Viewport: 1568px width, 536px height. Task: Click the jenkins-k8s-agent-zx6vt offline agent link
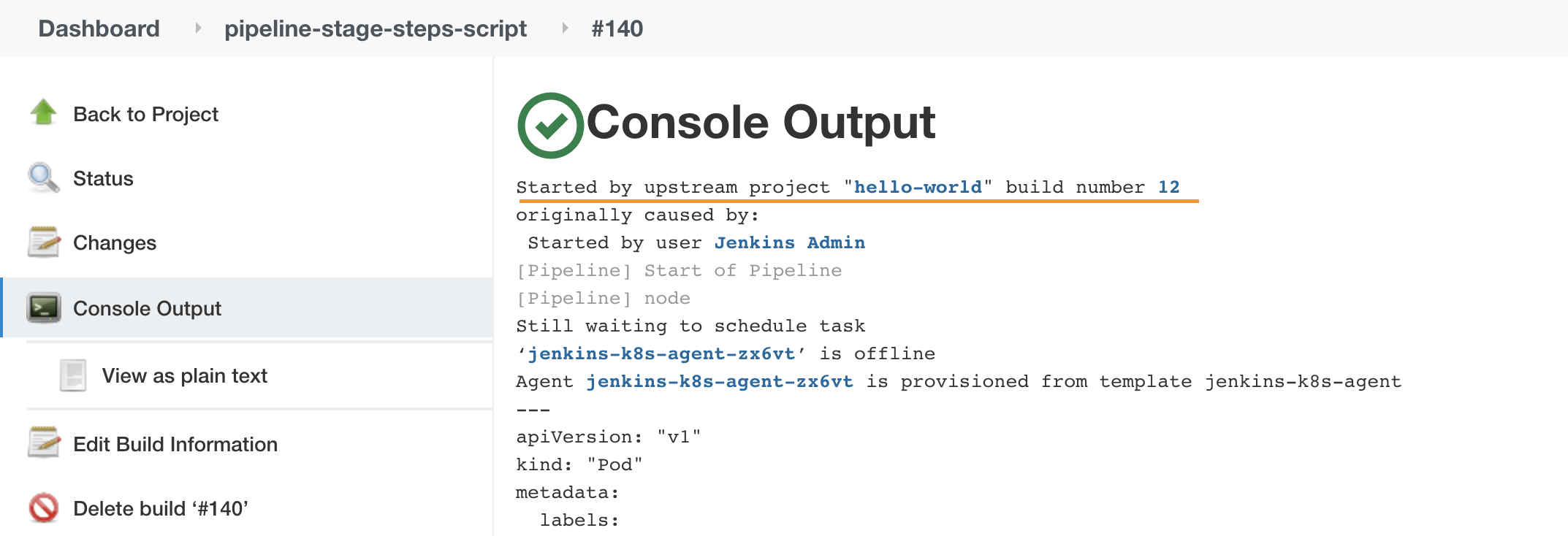(x=661, y=353)
